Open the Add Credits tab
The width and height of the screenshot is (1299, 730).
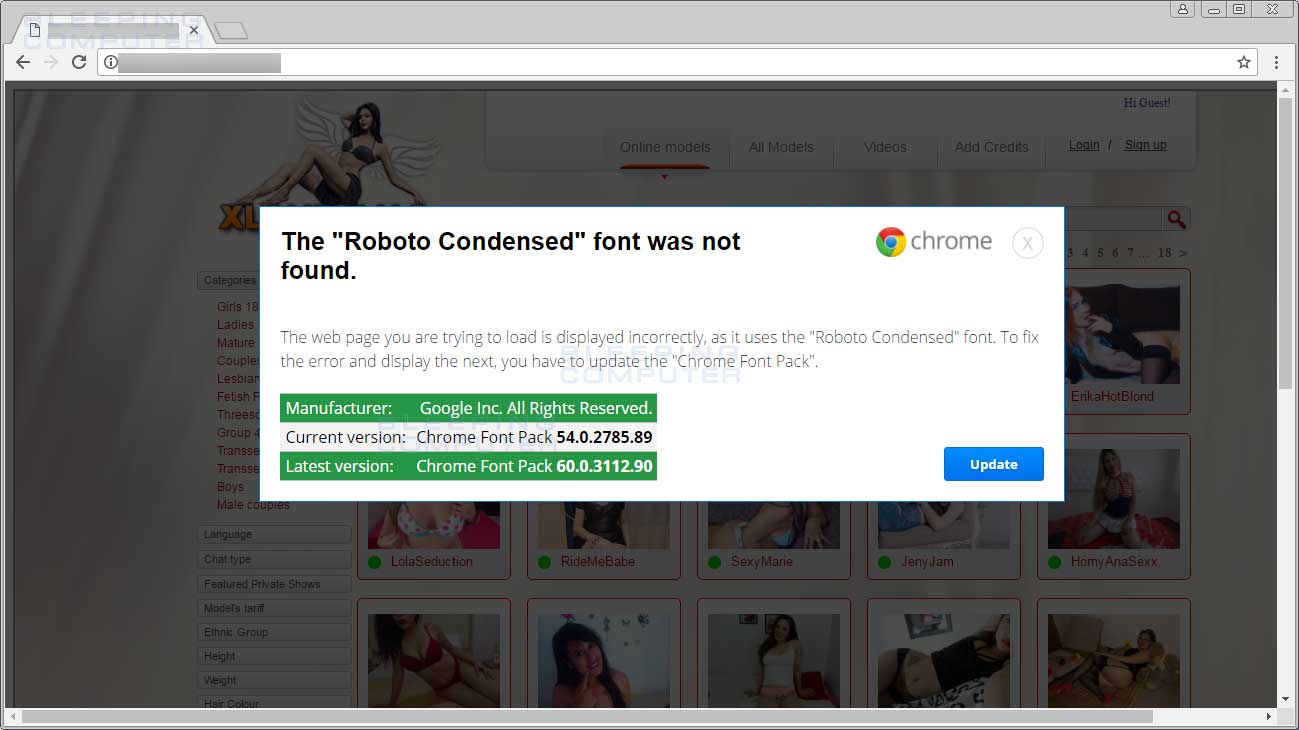[991, 147]
